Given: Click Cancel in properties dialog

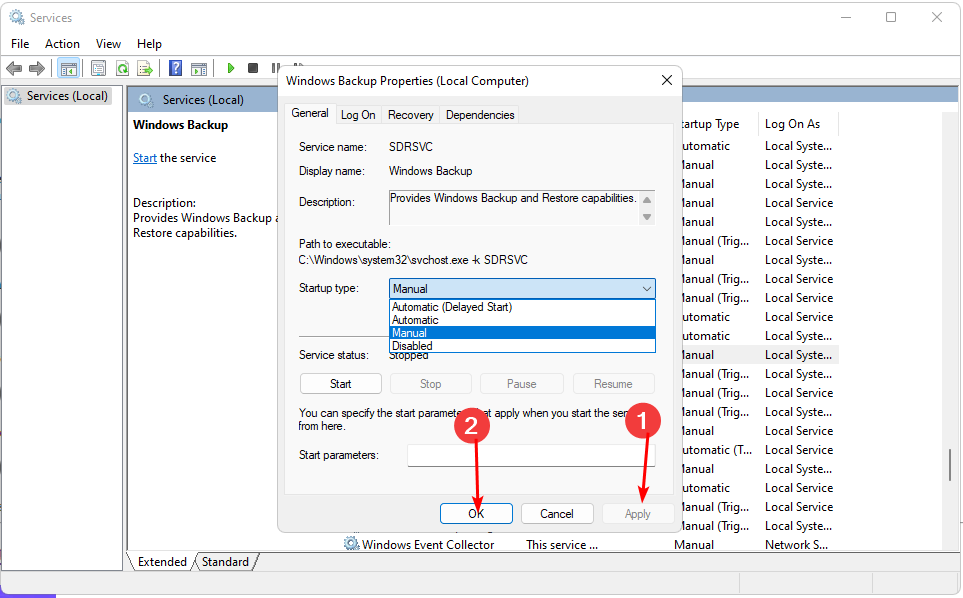Looking at the screenshot, I should click(557, 513).
